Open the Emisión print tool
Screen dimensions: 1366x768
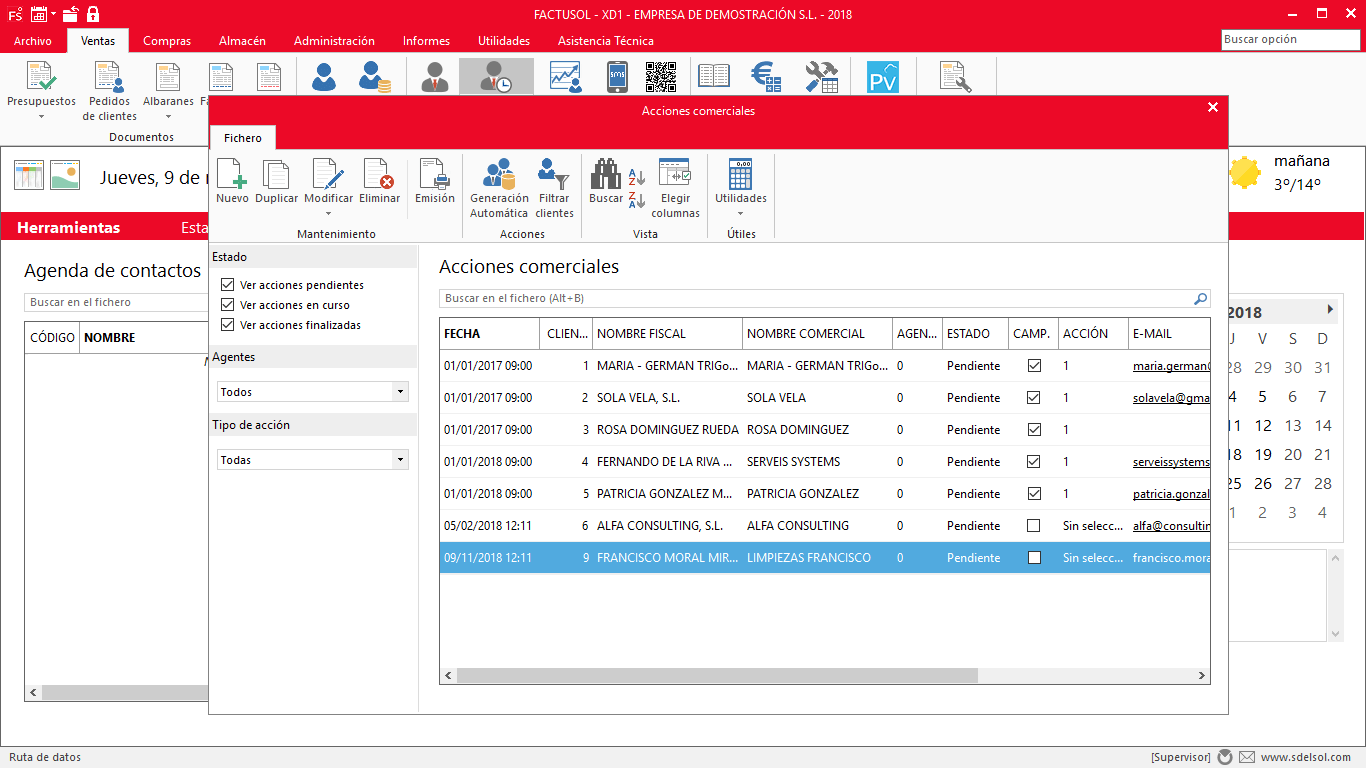(435, 180)
